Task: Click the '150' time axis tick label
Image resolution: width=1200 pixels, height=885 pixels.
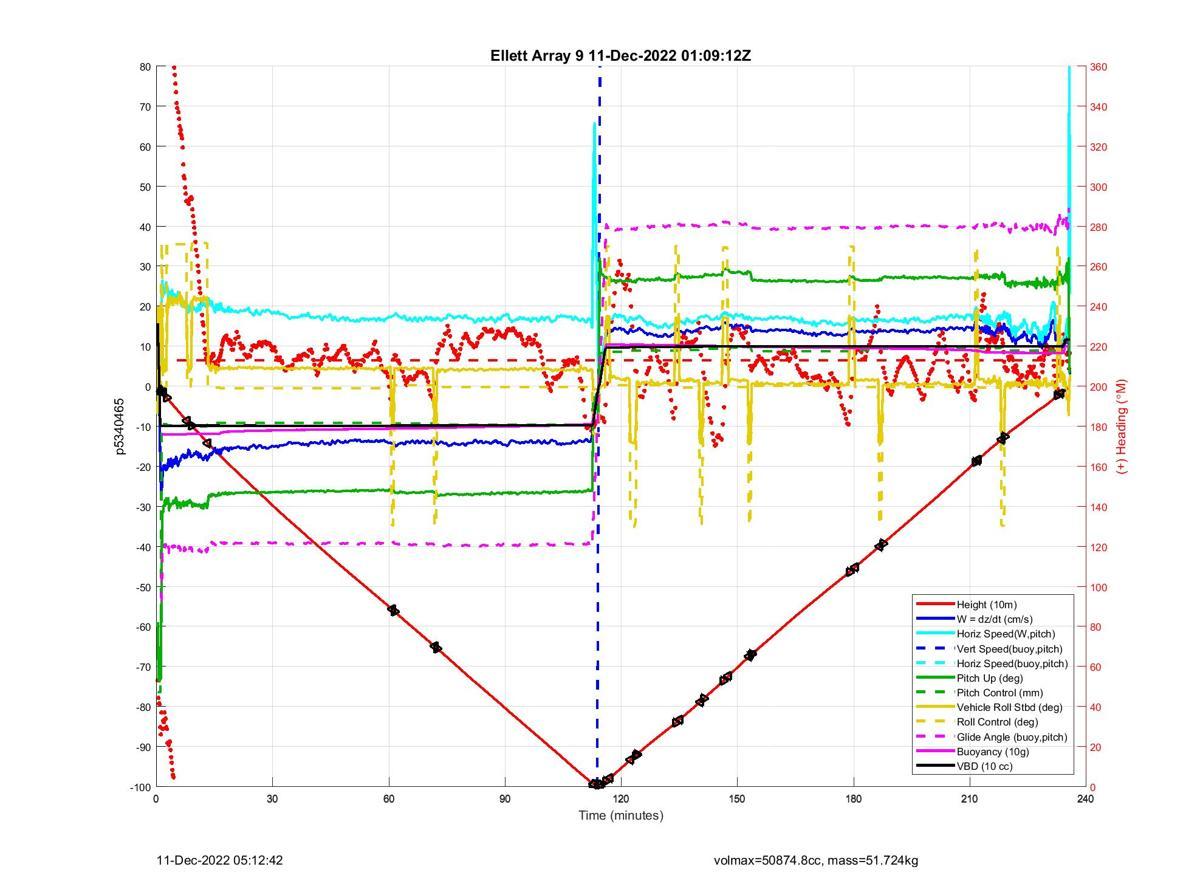Action: tap(737, 799)
